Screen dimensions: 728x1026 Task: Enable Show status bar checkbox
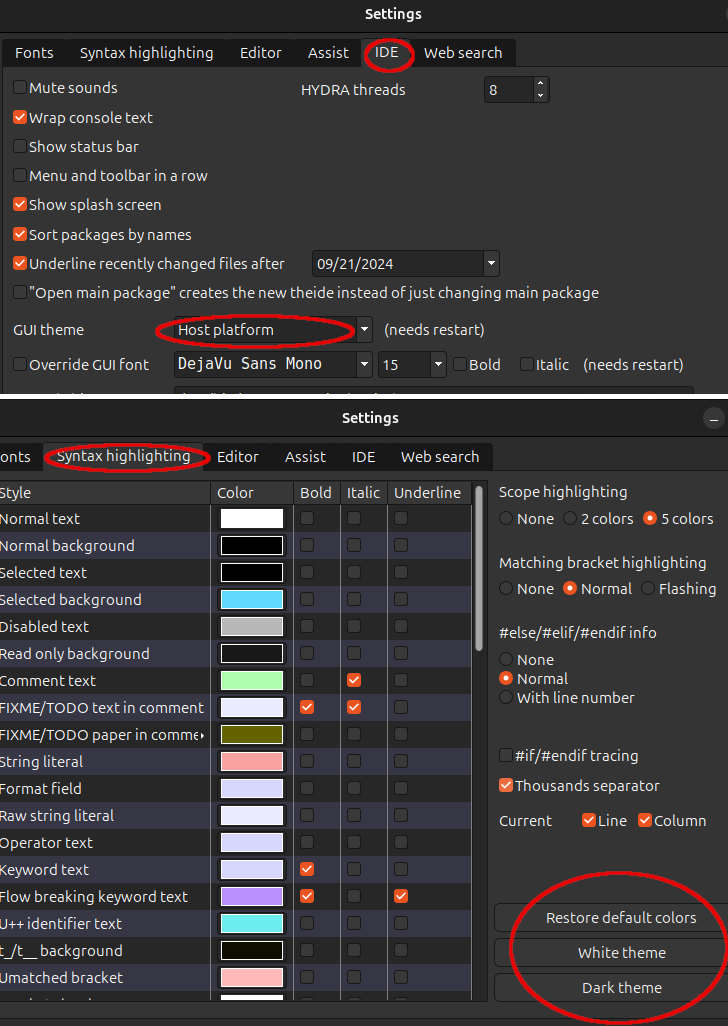20,147
